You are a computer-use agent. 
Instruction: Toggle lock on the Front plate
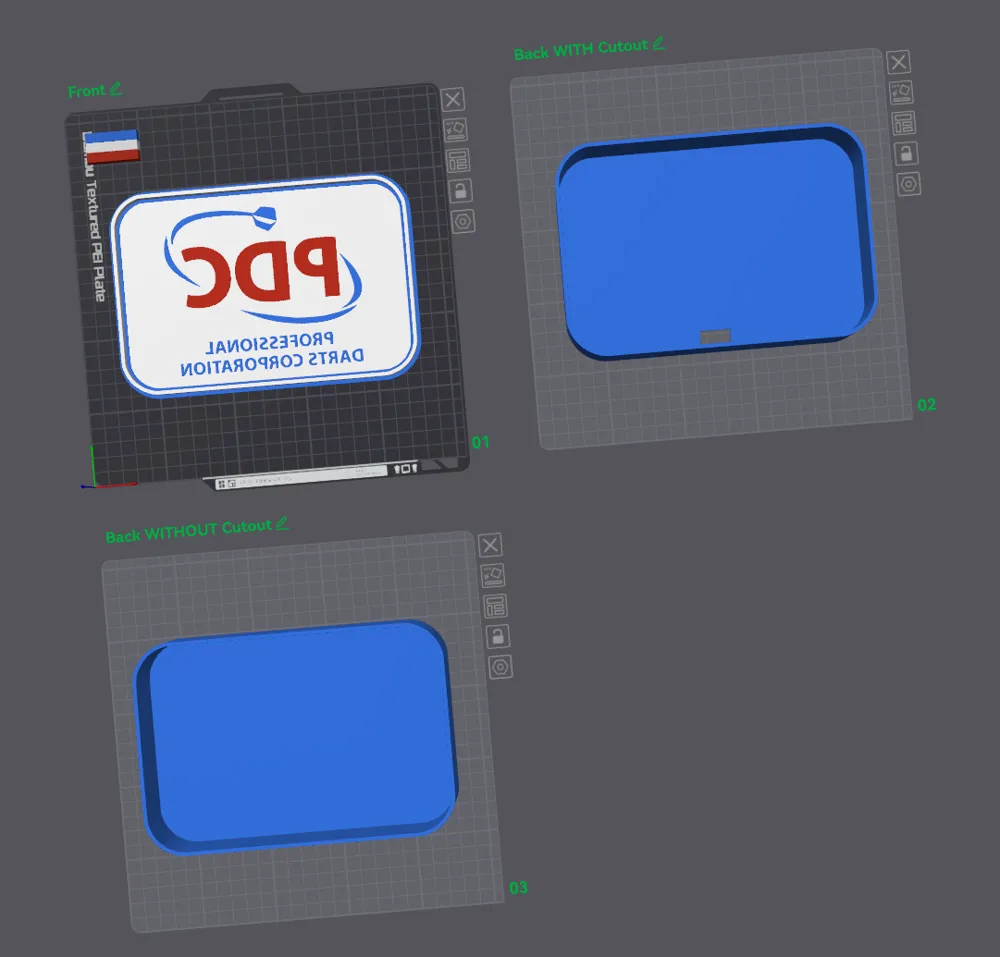[x=460, y=191]
